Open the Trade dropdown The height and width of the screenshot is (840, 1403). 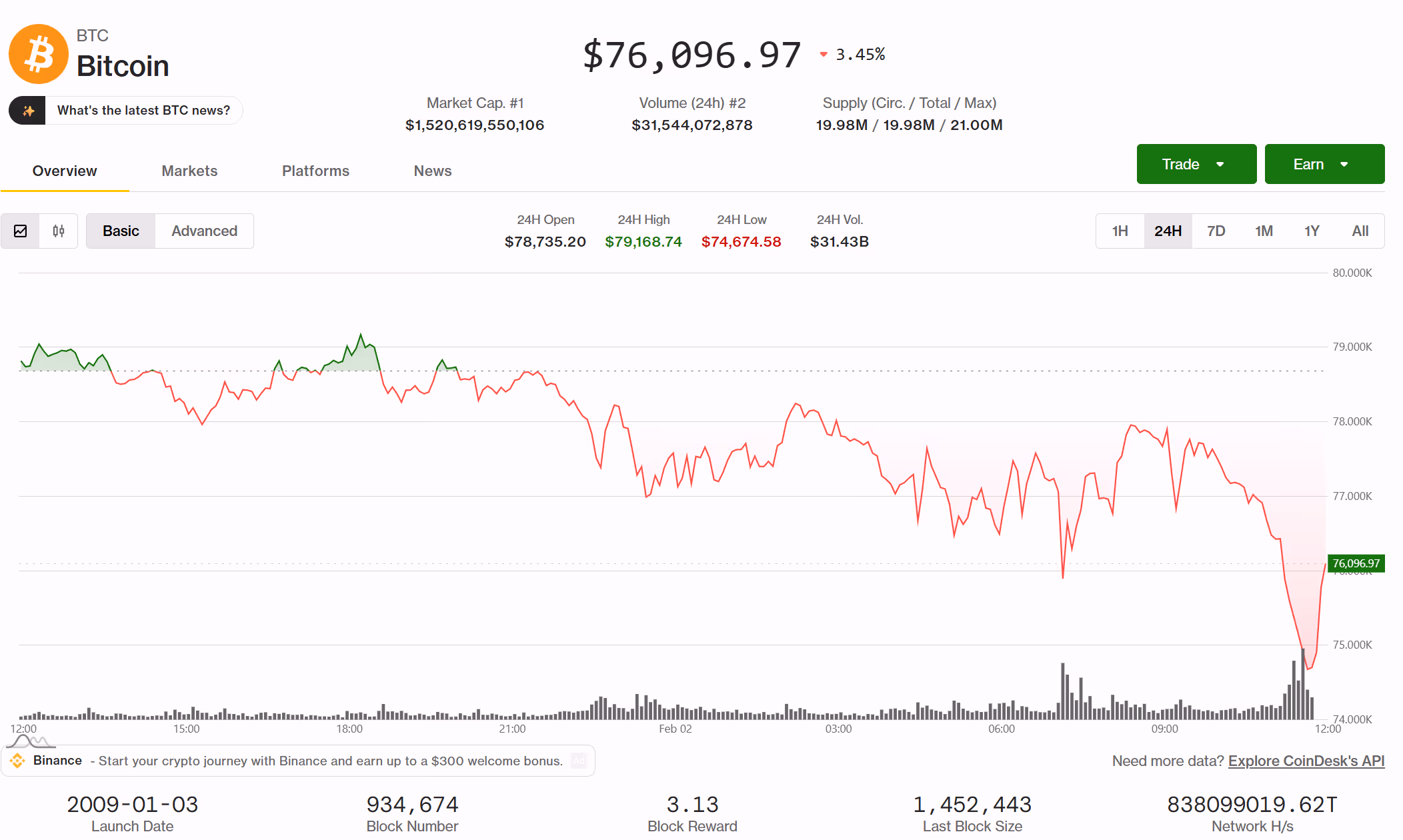tap(1196, 164)
